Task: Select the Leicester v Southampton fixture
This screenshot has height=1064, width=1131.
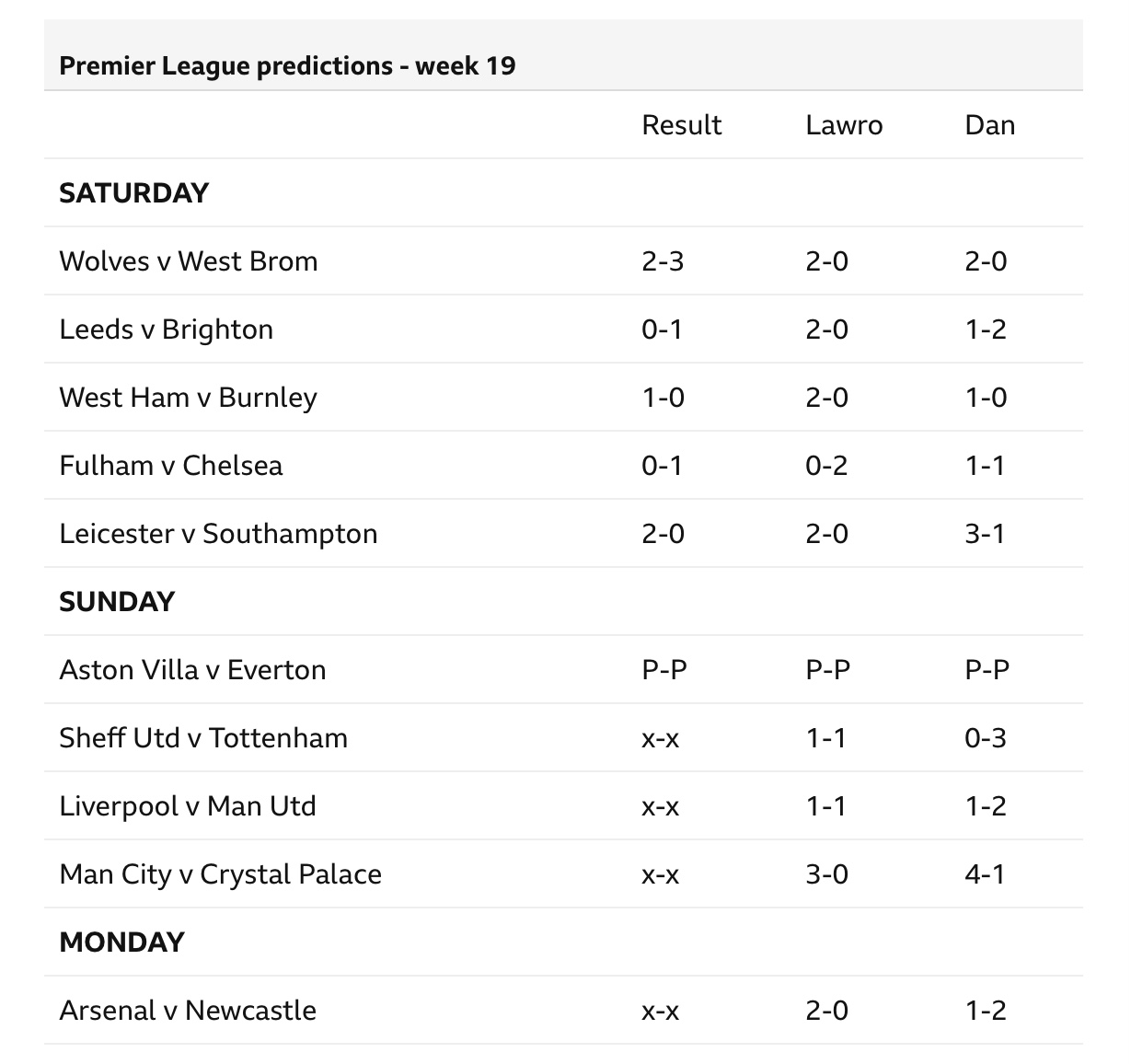Action: (218, 534)
